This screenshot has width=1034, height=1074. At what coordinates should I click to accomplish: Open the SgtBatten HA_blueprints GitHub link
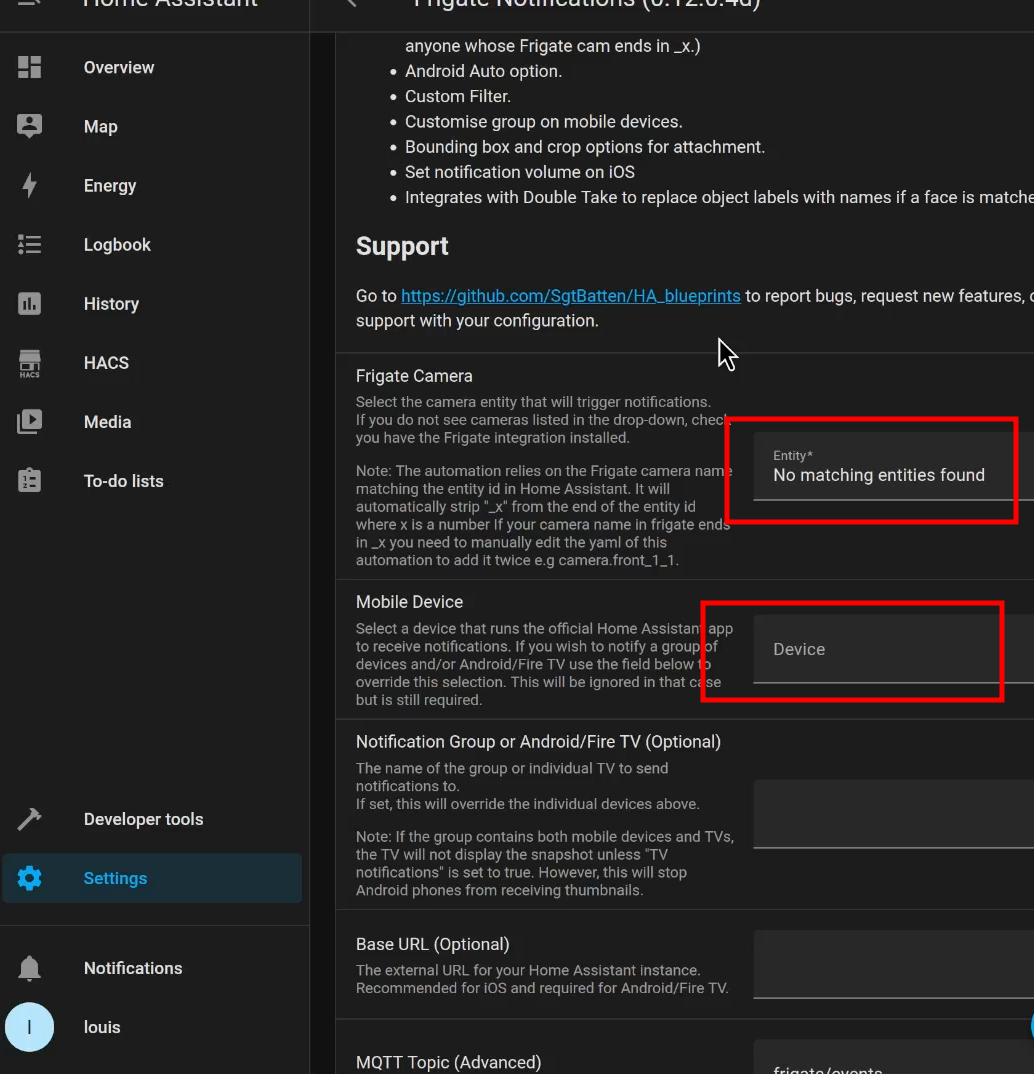tap(570, 296)
